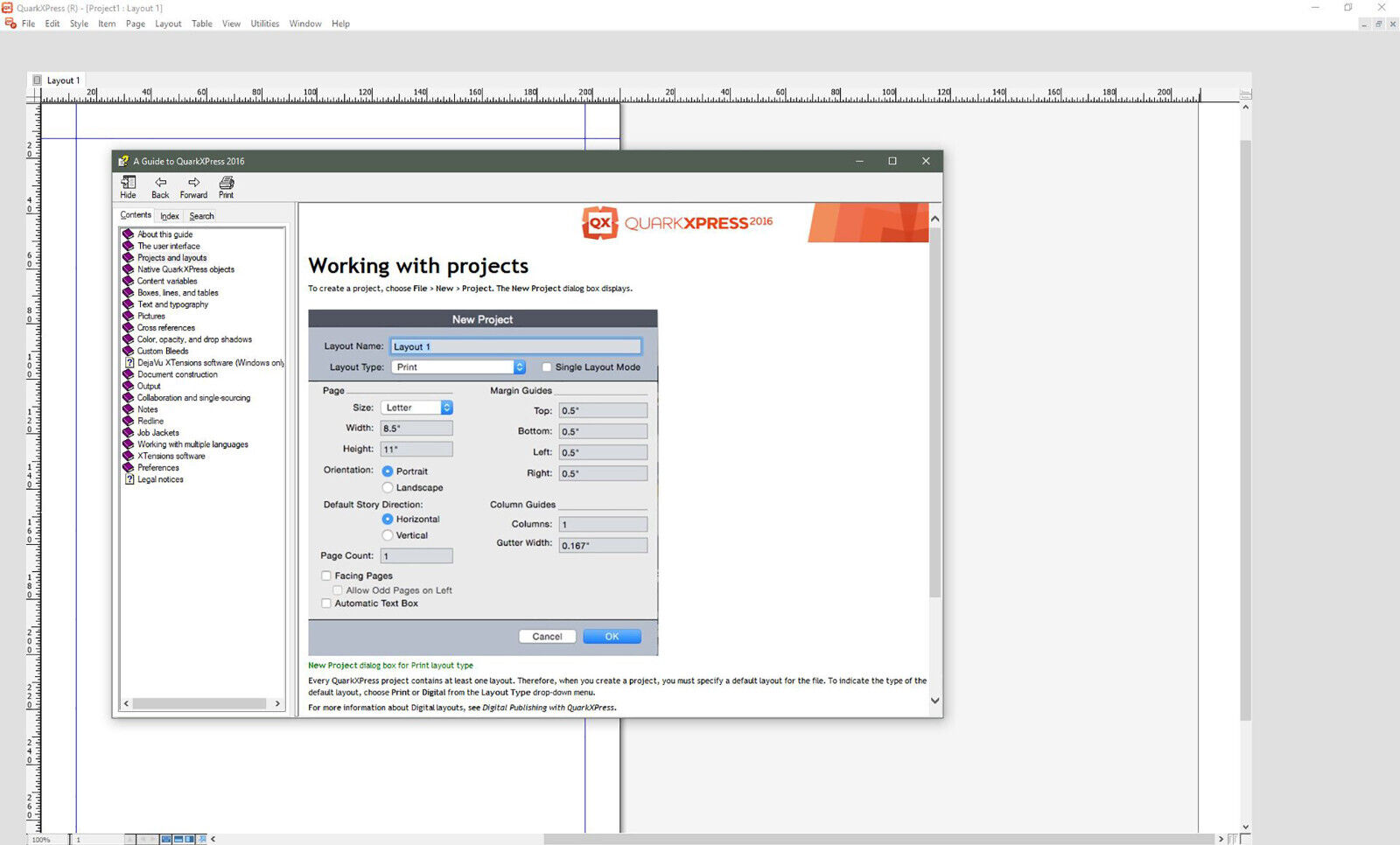
Task: Click the book icon beside Redline
Action: pyautogui.click(x=129, y=421)
